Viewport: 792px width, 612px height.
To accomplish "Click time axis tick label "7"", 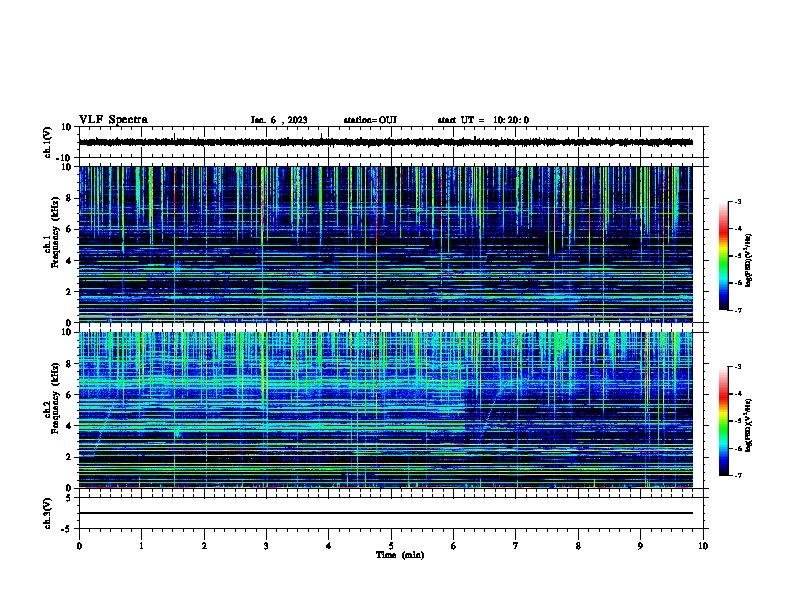I will [x=516, y=546].
